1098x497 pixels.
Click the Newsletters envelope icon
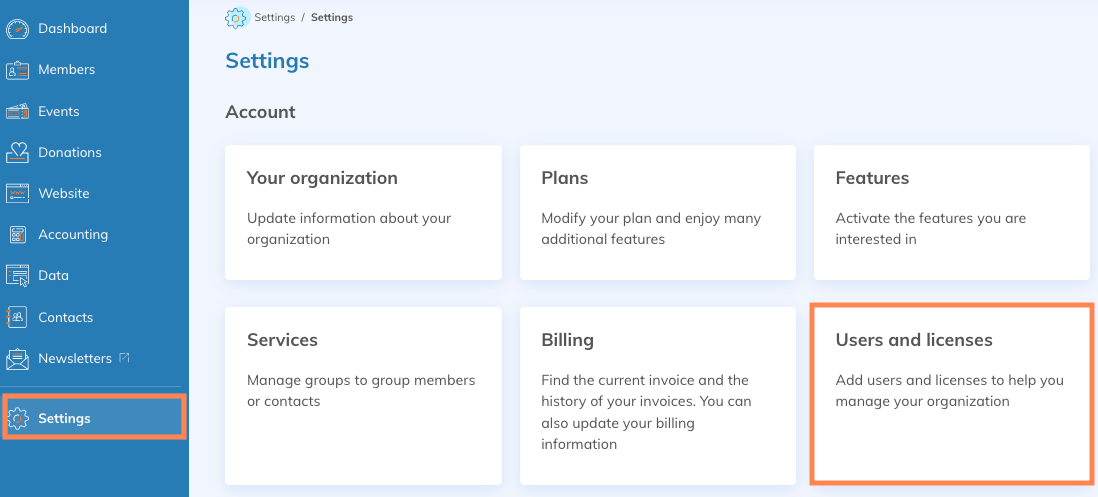pyautogui.click(x=18, y=358)
